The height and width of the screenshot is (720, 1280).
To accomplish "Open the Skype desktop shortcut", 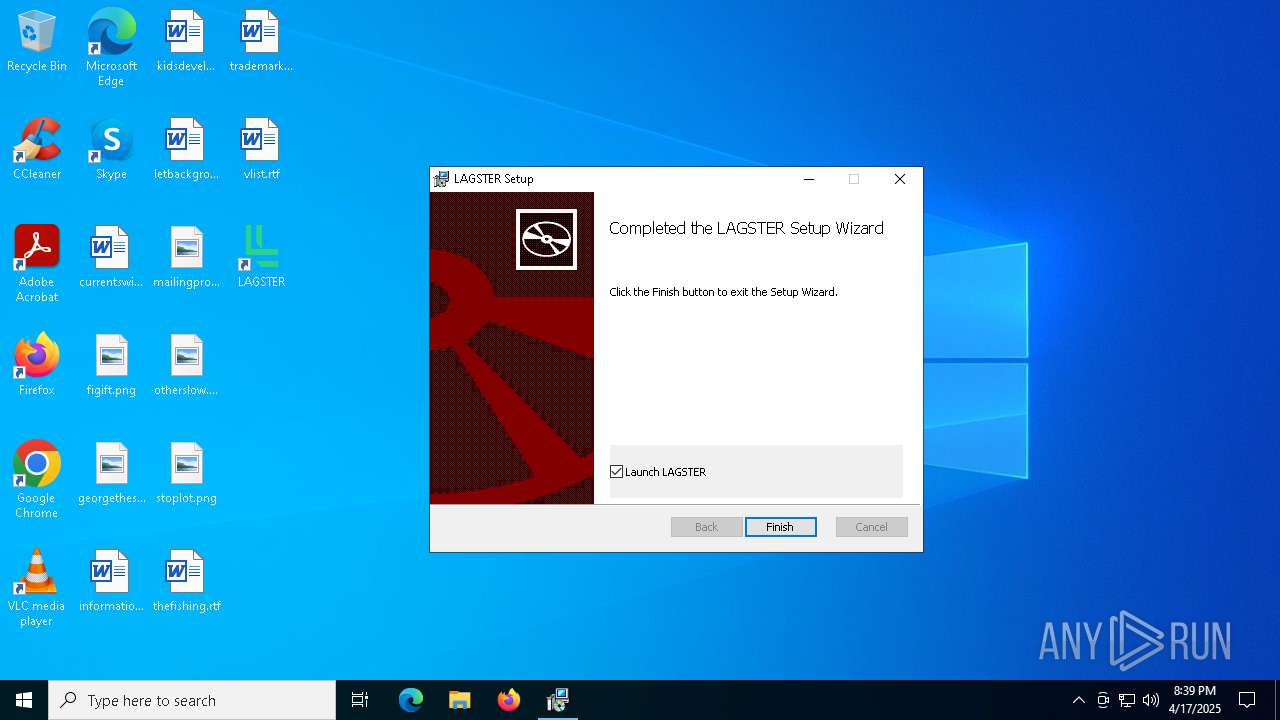I will click(x=111, y=149).
